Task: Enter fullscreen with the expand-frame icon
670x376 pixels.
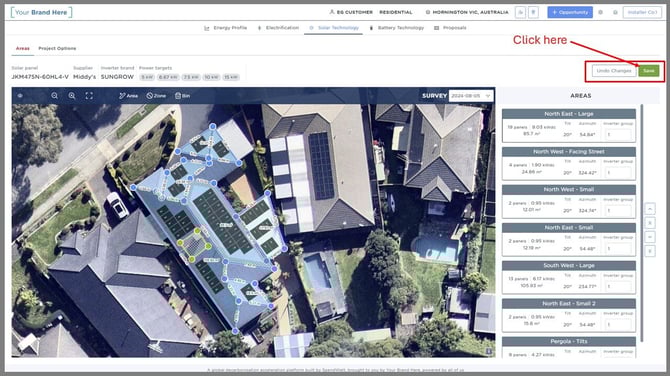Action: point(89,96)
